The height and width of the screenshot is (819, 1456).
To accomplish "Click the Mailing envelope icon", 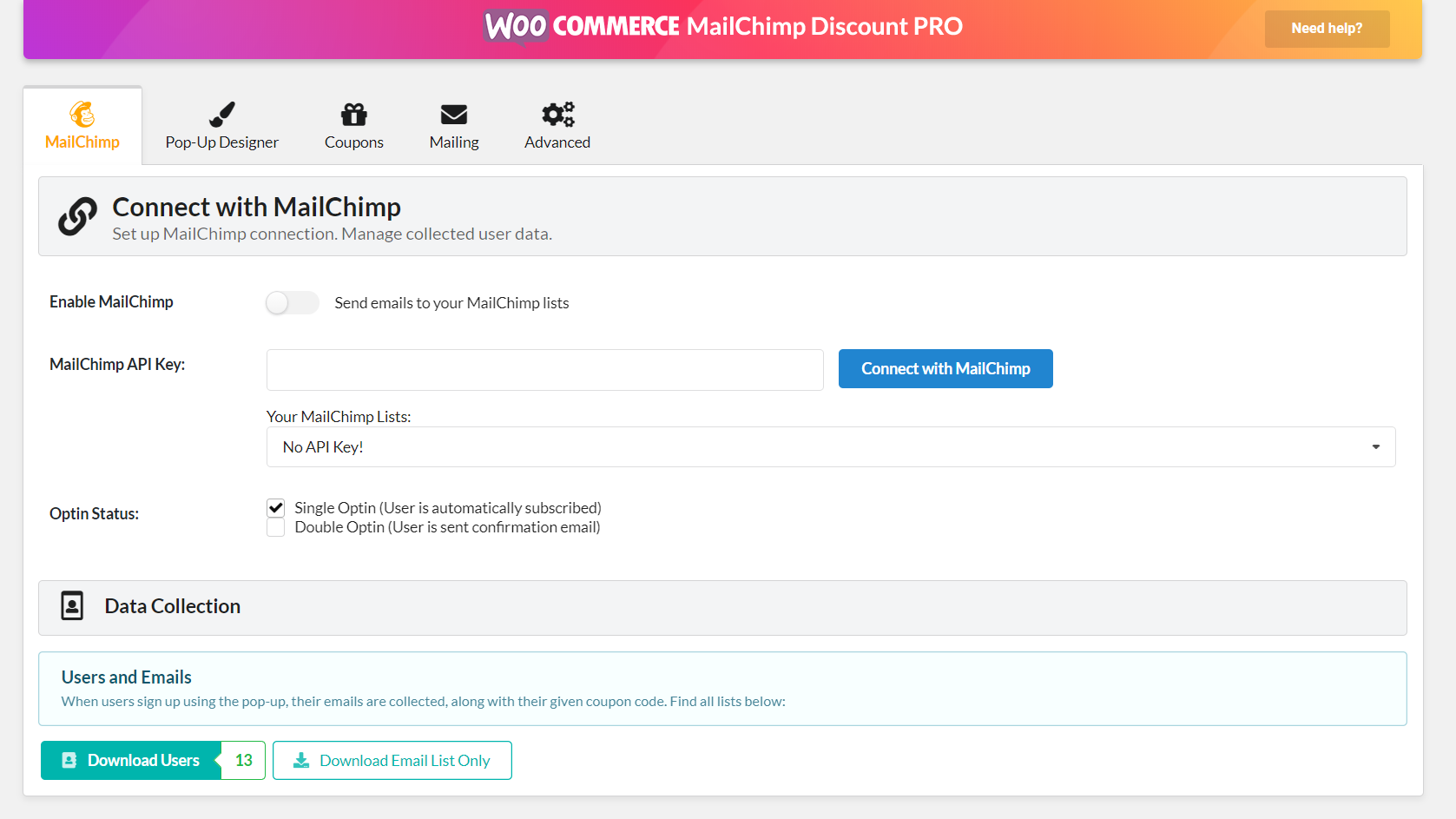I will (x=454, y=114).
